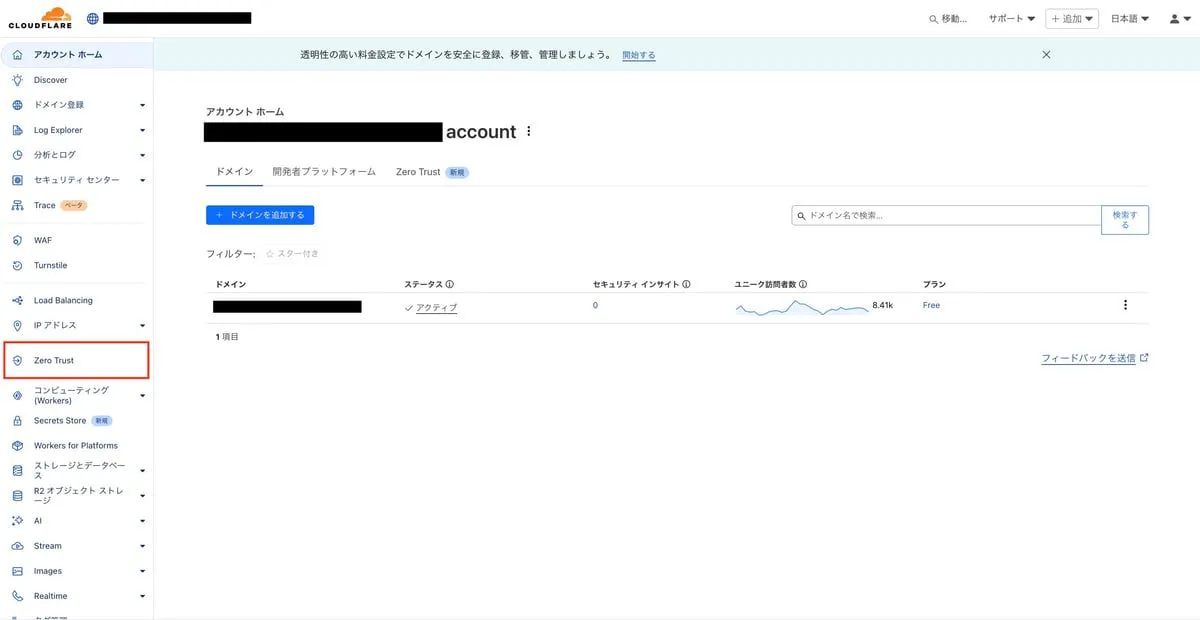Open Zero Trust from the sidebar
Viewport: 1200px width, 620px height.
[54, 360]
